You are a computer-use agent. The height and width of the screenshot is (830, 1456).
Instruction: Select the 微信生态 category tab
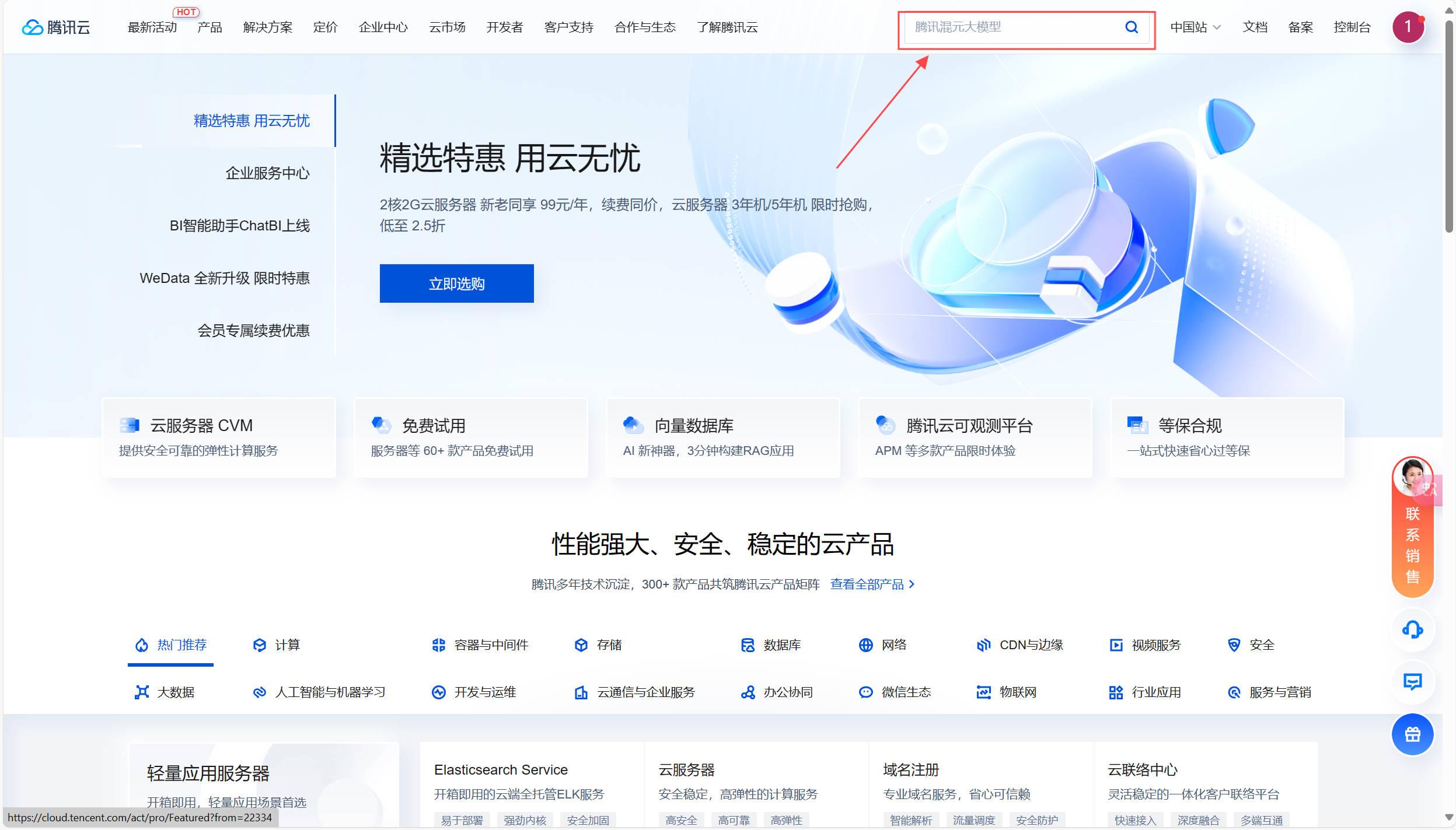pos(895,692)
